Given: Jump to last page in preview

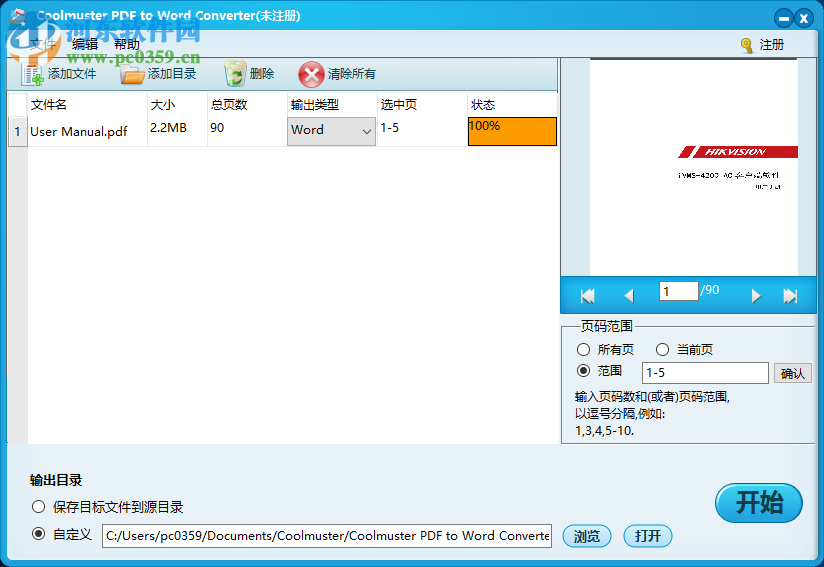Looking at the screenshot, I should (x=790, y=296).
